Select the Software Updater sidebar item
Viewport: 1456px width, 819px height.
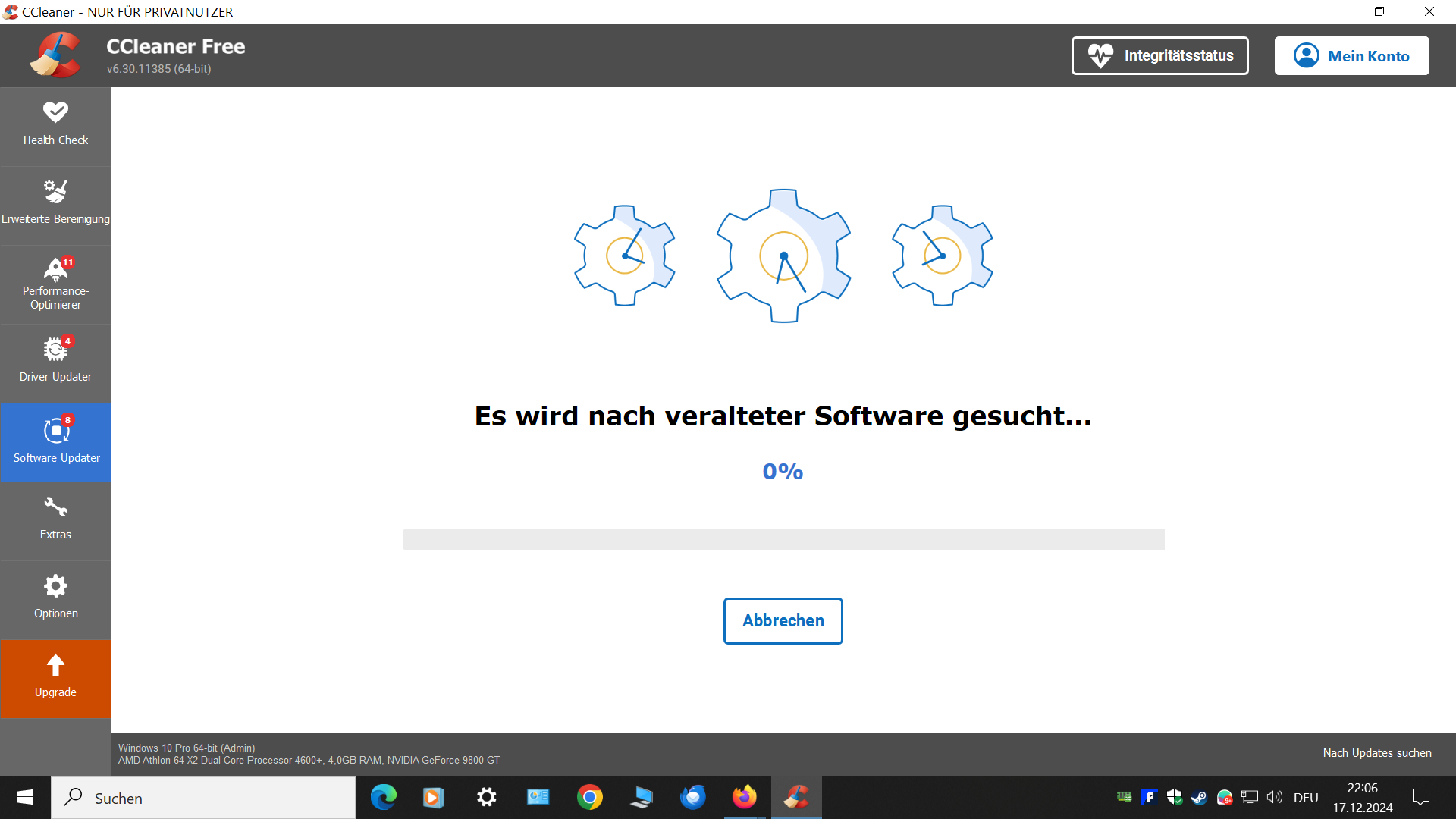coord(55,442)
